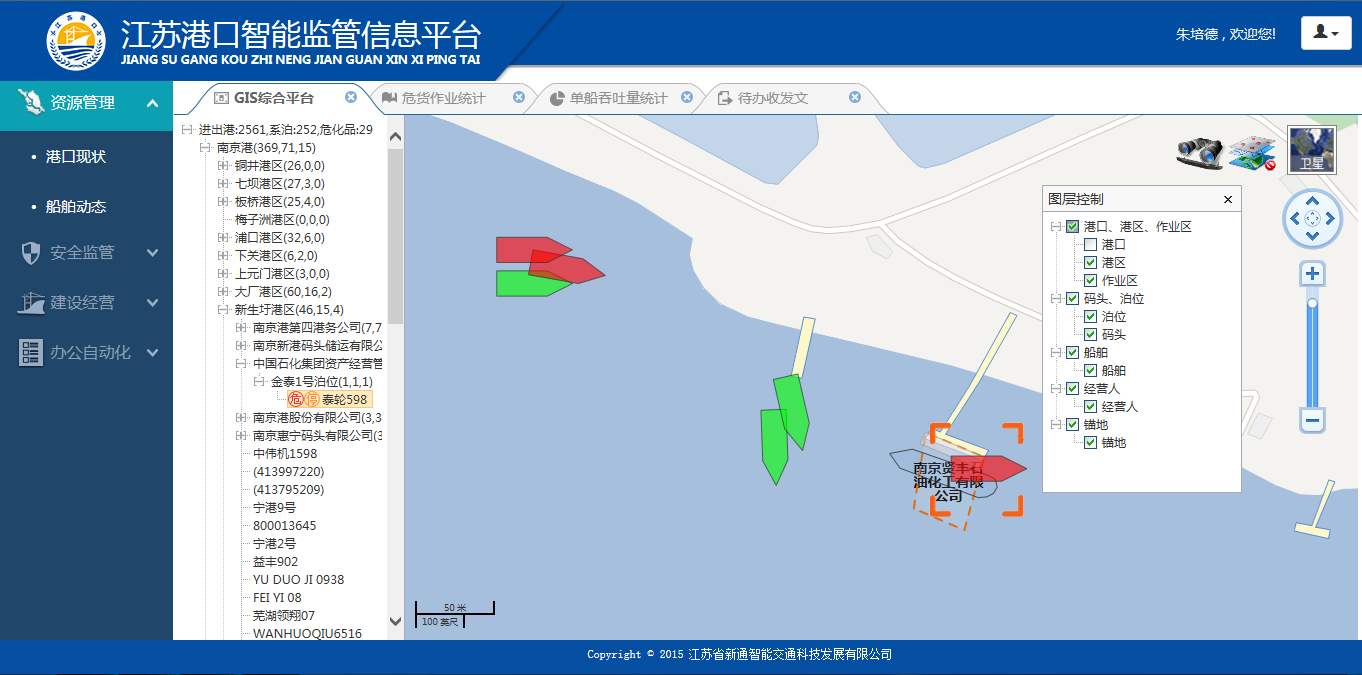
Task: Click the binoculars search icon on map
Action: pos(1199,151)
